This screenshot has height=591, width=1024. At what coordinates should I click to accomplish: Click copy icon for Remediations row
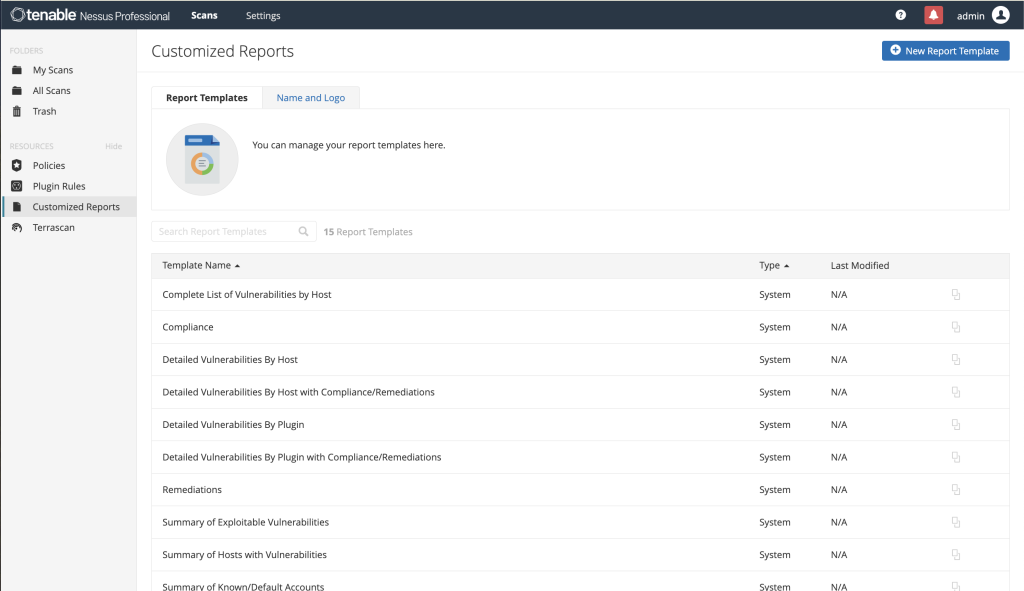pos(956,490)
